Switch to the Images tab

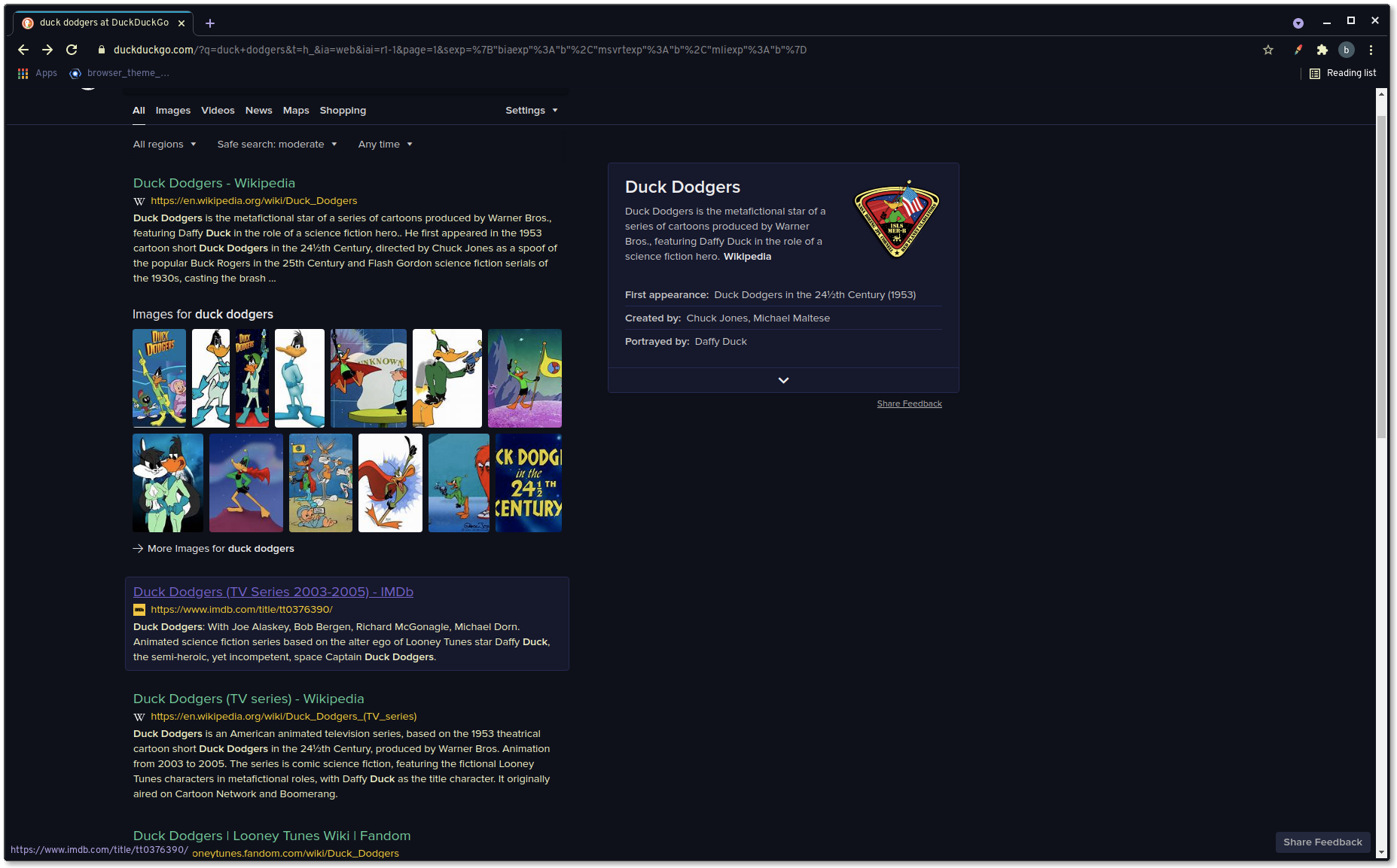[x=173, y=111]
